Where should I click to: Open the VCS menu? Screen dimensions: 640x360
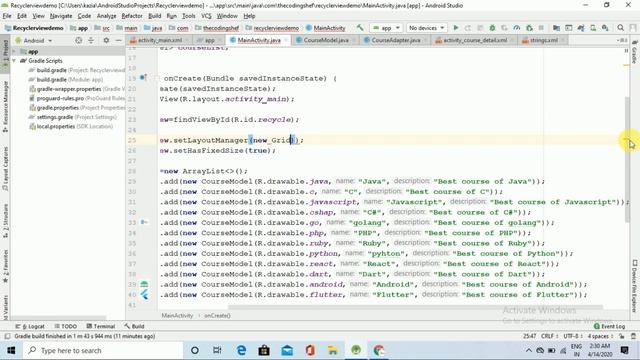(x=206, y=16)
